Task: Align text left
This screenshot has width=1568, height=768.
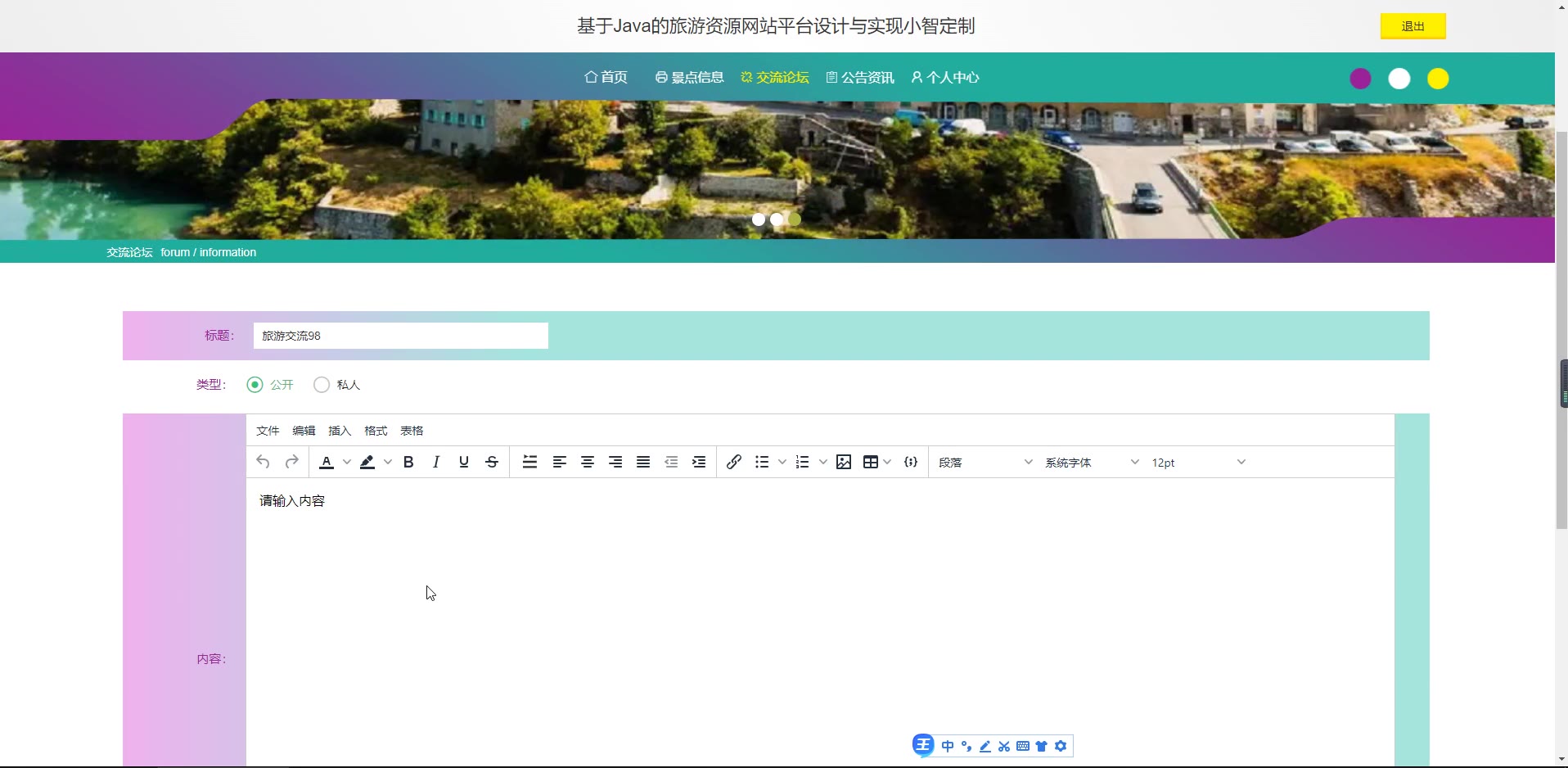Action: pos(560,463)
